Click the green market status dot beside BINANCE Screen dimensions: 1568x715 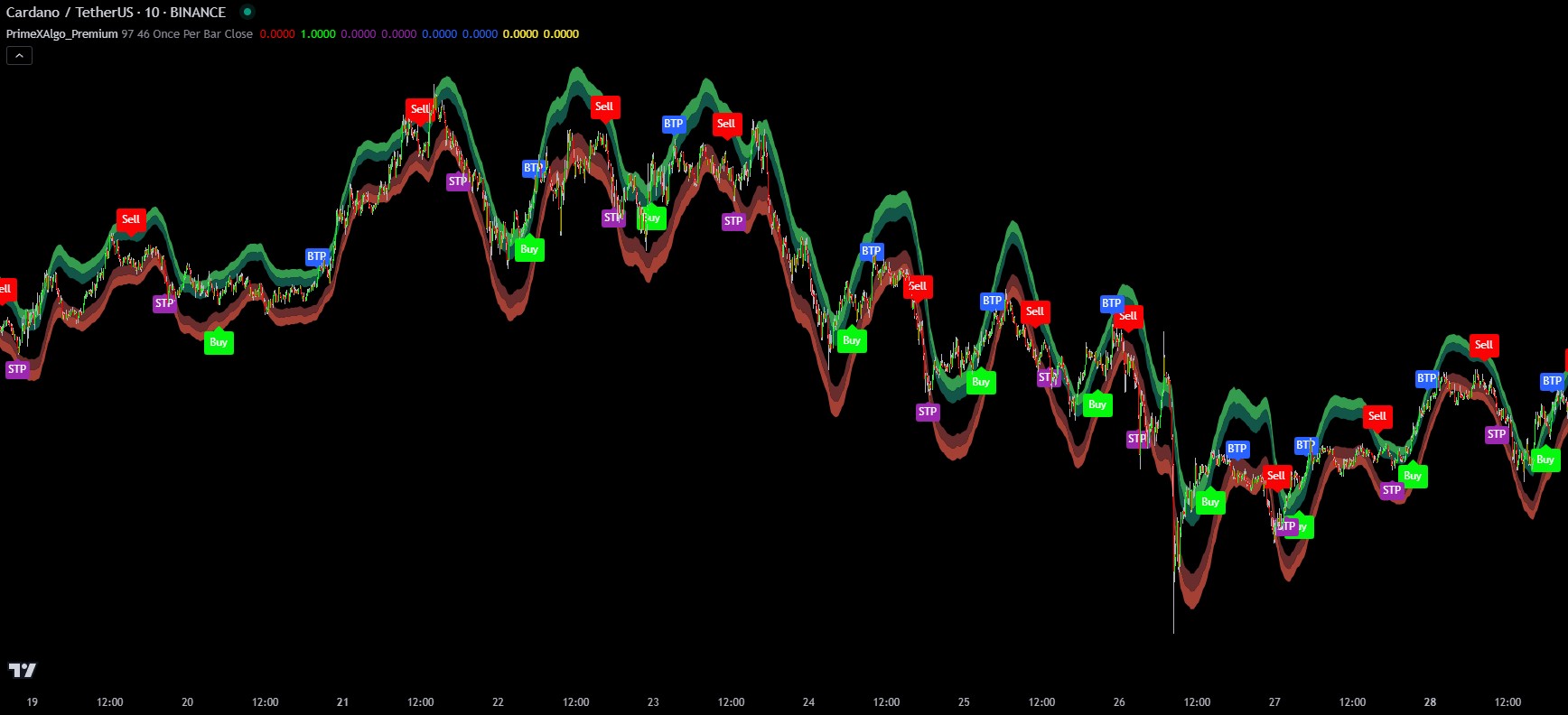tap(247, 12)
